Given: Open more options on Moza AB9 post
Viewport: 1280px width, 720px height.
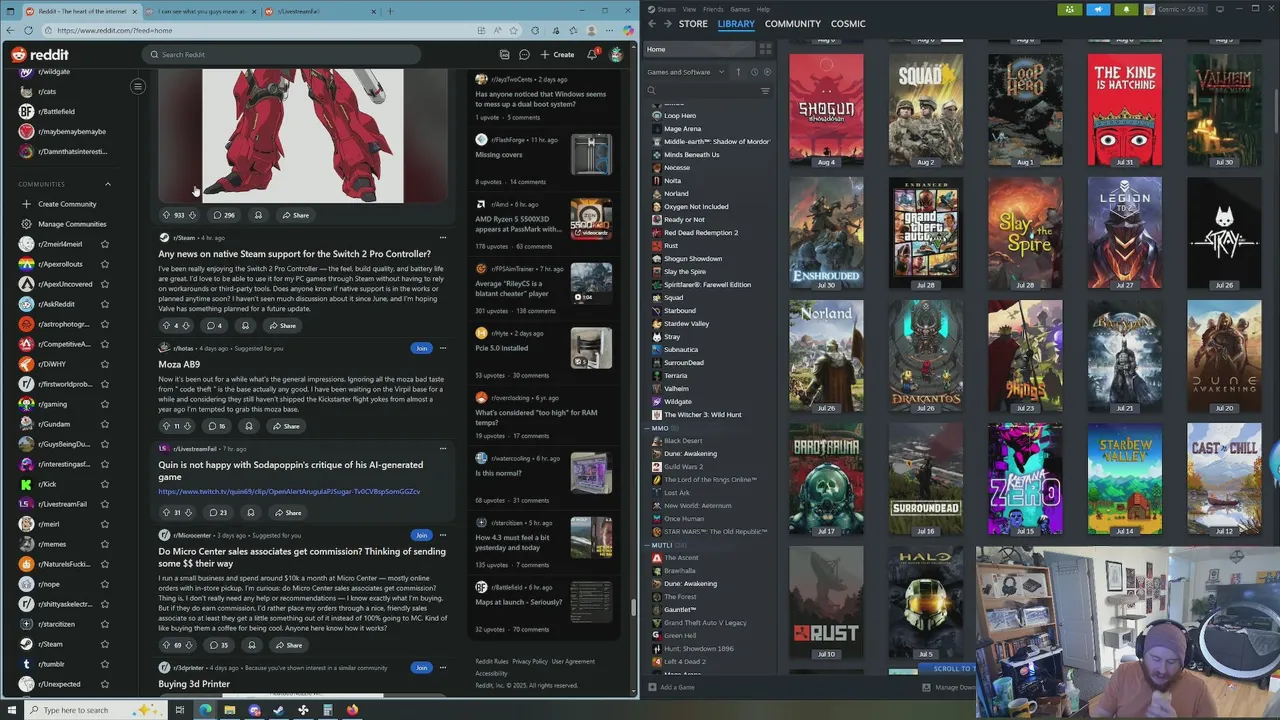Looking at the screenshot, I should click(x=443, y=348).
